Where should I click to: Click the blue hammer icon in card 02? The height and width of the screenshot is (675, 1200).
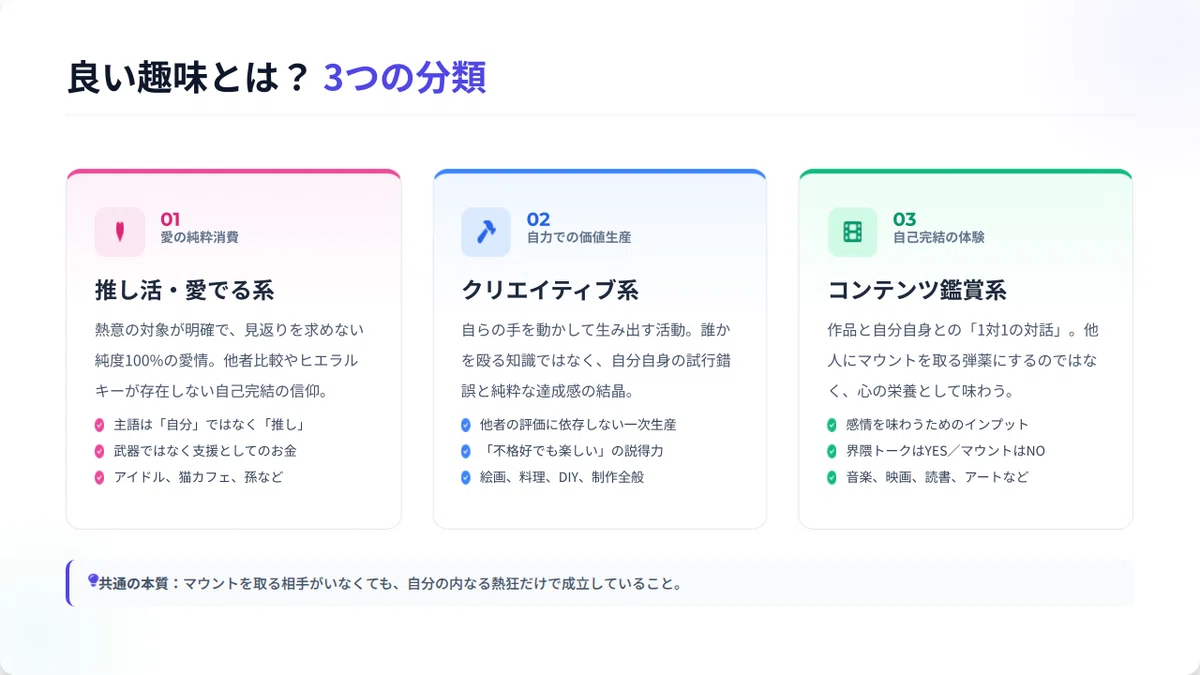(486, 232)
